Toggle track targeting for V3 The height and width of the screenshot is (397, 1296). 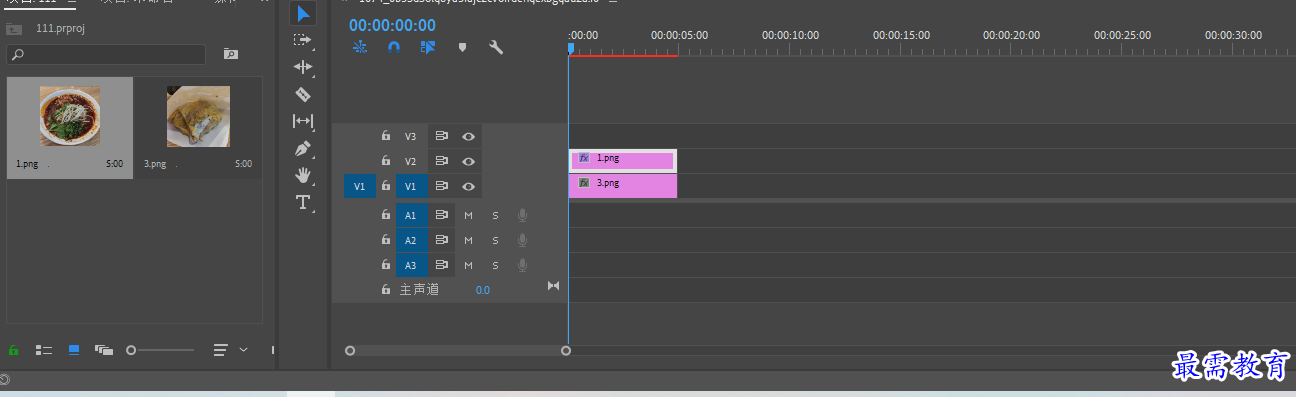tap(410, 136)
